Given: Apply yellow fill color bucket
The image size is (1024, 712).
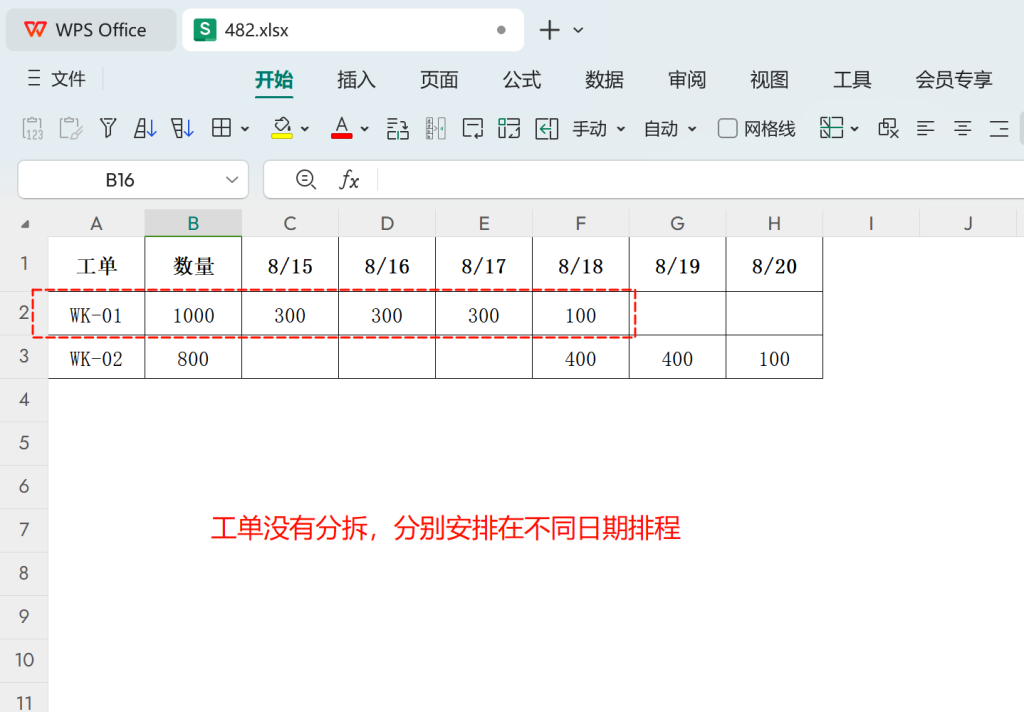Looking at the screenshot, I should pyautogui.click(x=282, y=128).
